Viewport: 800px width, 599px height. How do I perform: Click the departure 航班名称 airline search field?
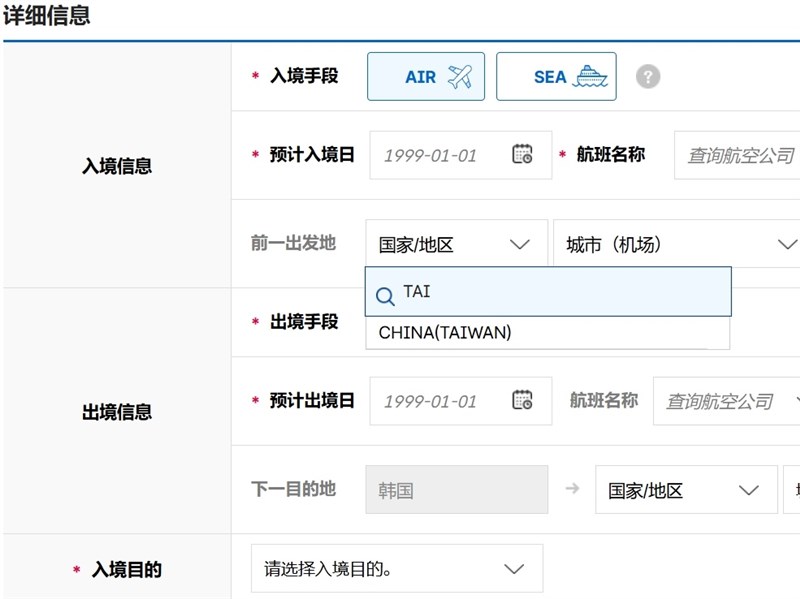[x=725, y=401]
